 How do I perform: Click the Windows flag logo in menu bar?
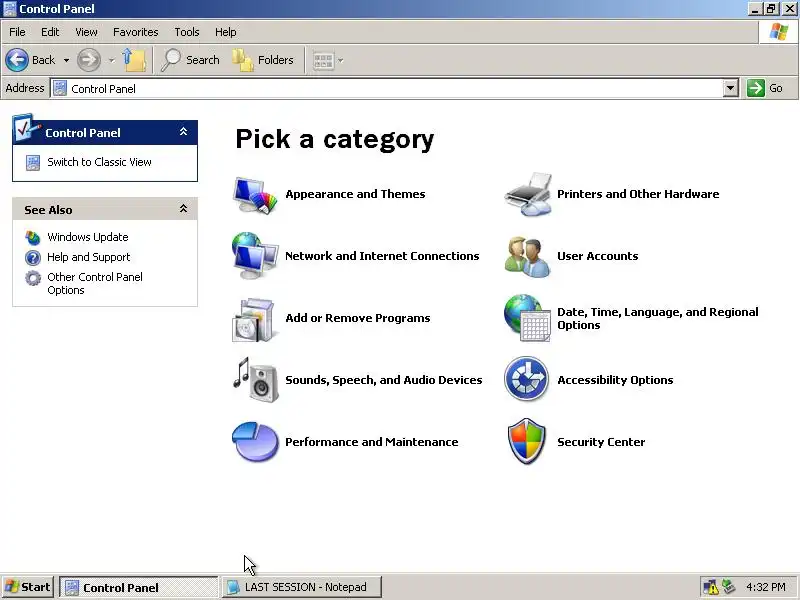tap(779, 32)
